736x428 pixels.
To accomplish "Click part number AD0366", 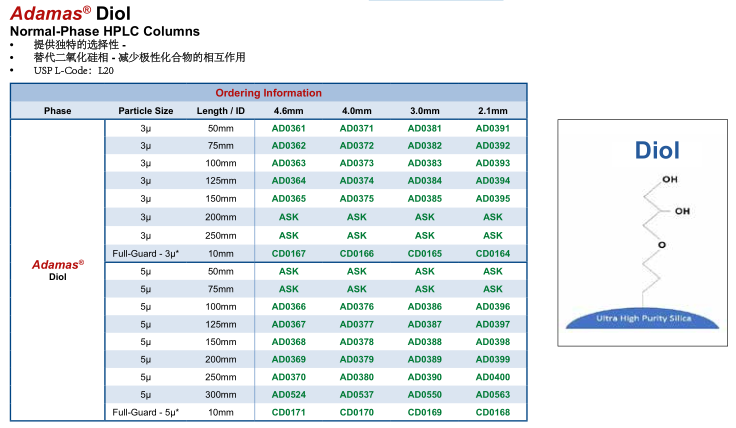I will 288,306.
